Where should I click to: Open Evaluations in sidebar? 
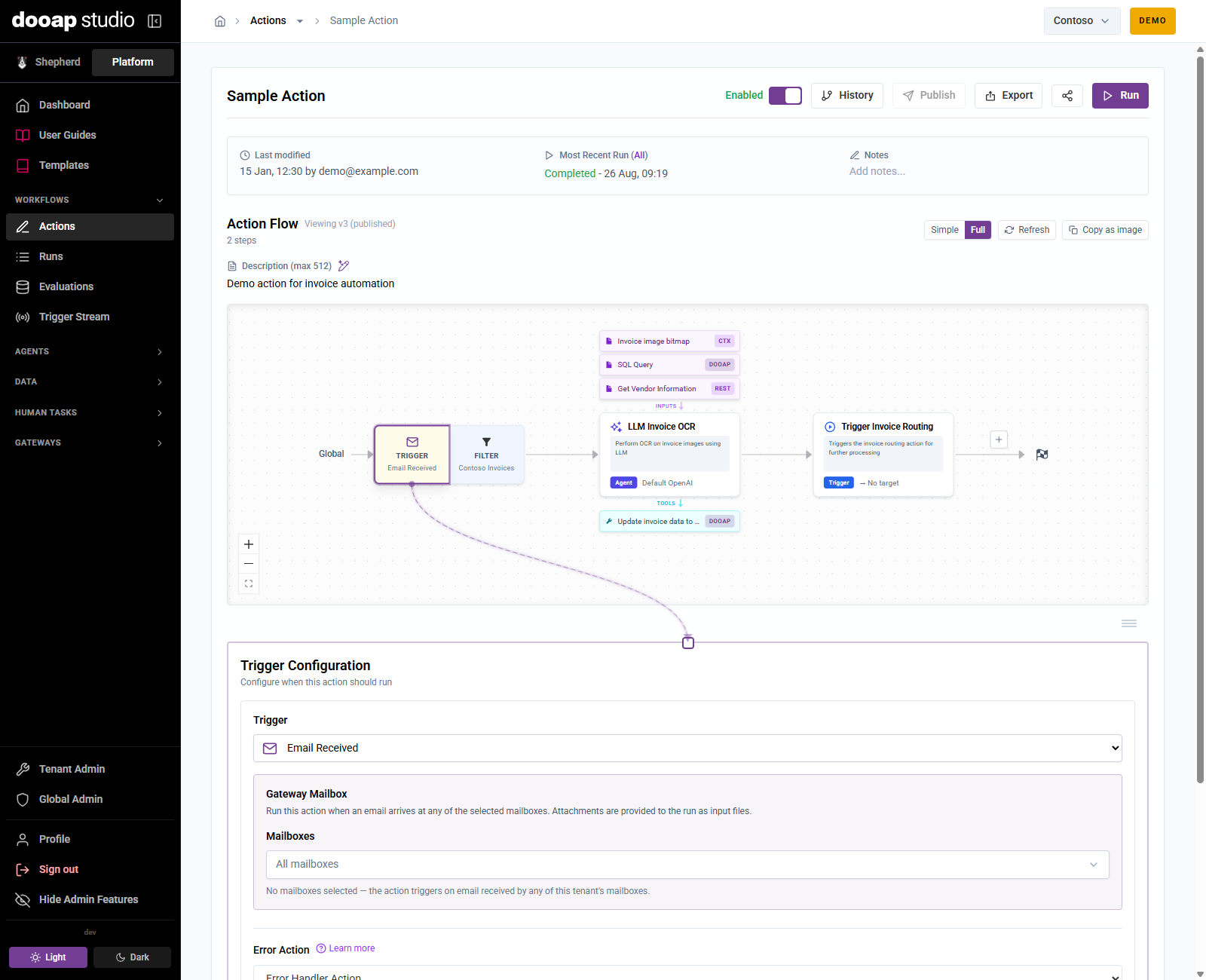(90, 286)
